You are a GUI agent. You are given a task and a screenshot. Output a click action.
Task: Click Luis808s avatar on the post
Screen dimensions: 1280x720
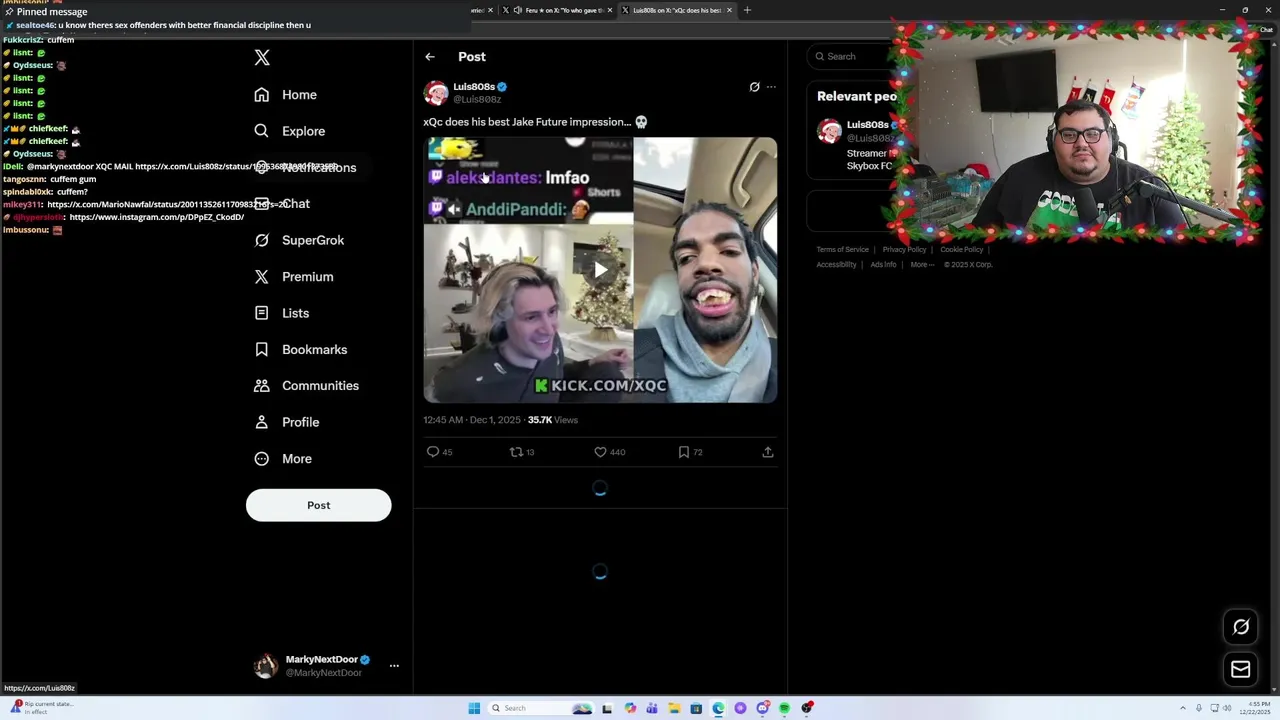pyautogui.click(x=436, y=93)
